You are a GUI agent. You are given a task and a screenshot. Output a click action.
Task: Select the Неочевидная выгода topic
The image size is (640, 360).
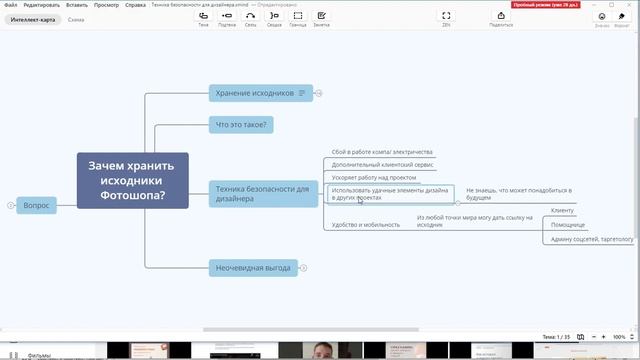click(253, 268)
